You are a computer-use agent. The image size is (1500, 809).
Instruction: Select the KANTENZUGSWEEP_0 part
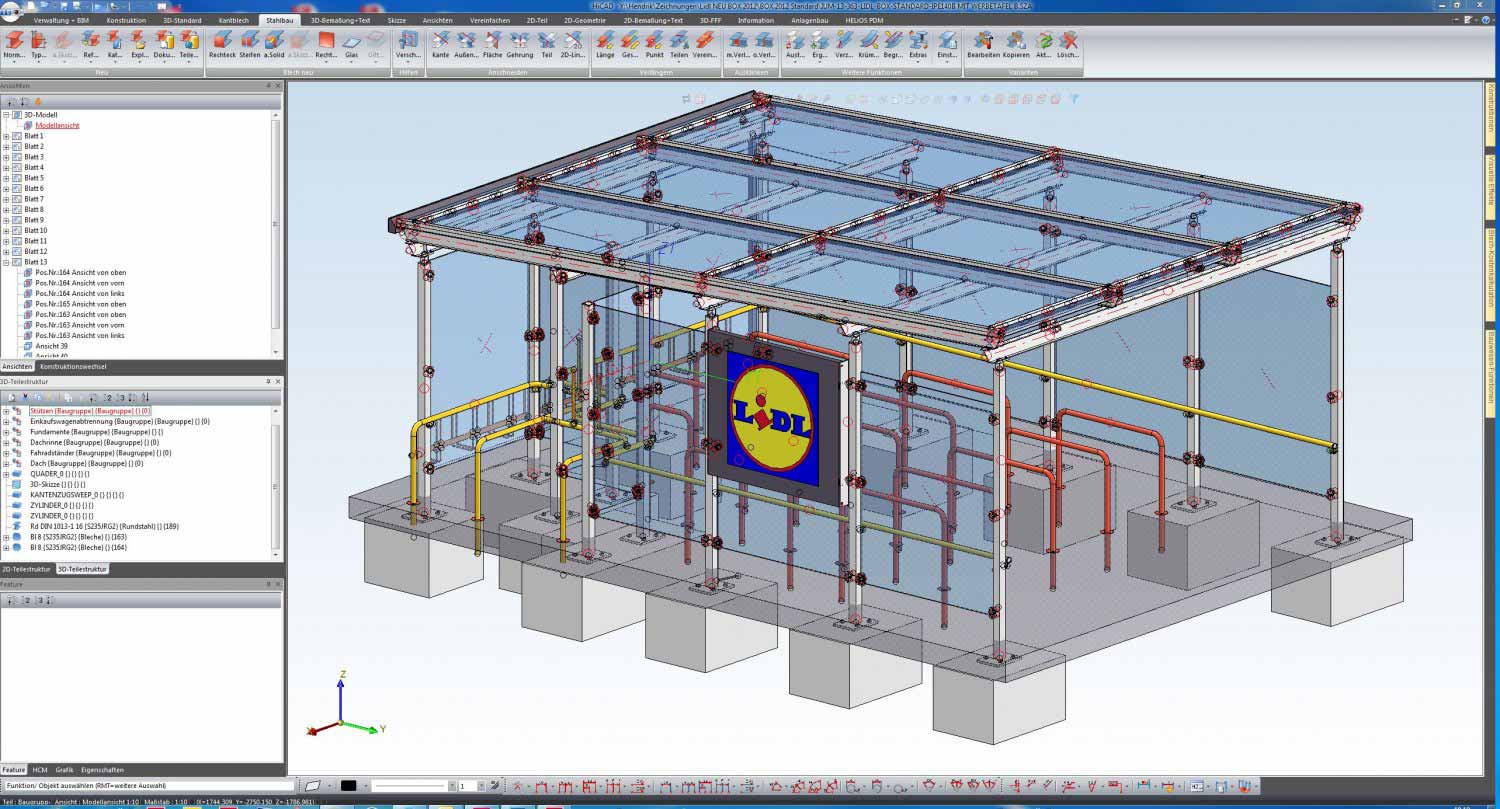coord(78,495)
